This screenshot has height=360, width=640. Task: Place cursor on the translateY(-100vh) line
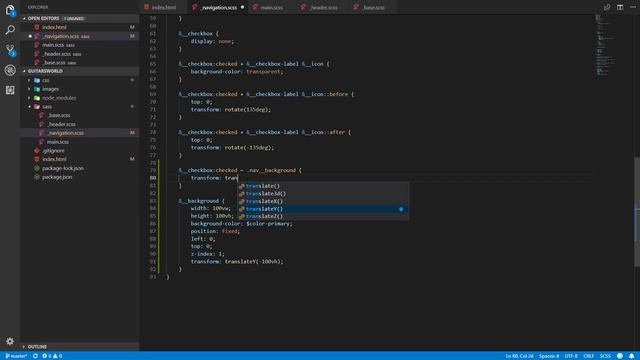pos(237,262)
